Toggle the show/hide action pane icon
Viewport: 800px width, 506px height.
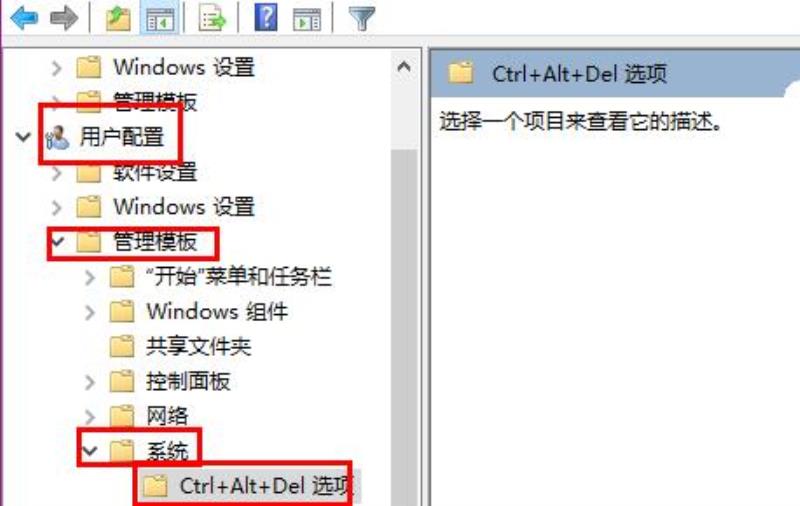(307, 19)
